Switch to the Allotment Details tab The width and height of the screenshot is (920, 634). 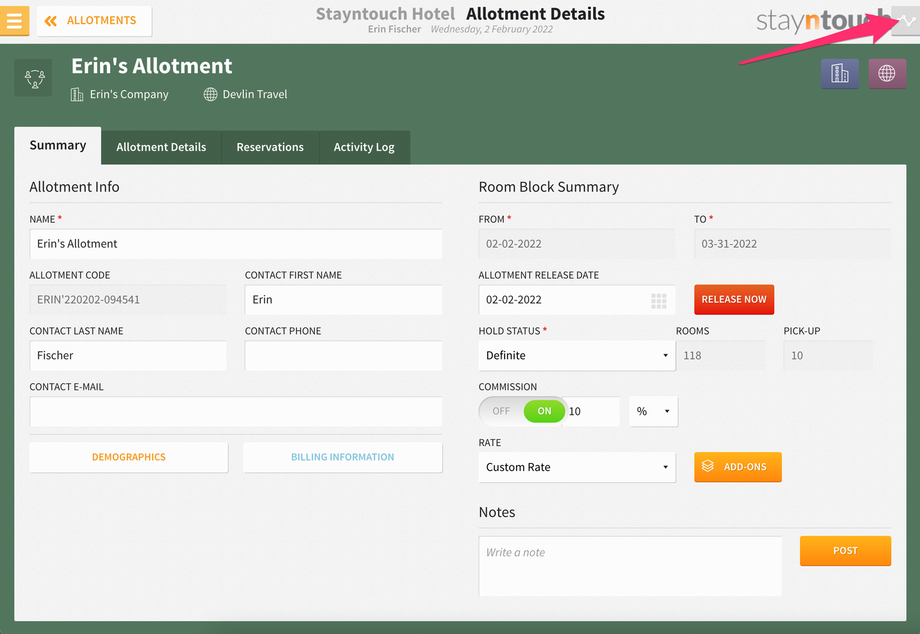[161, 147]
